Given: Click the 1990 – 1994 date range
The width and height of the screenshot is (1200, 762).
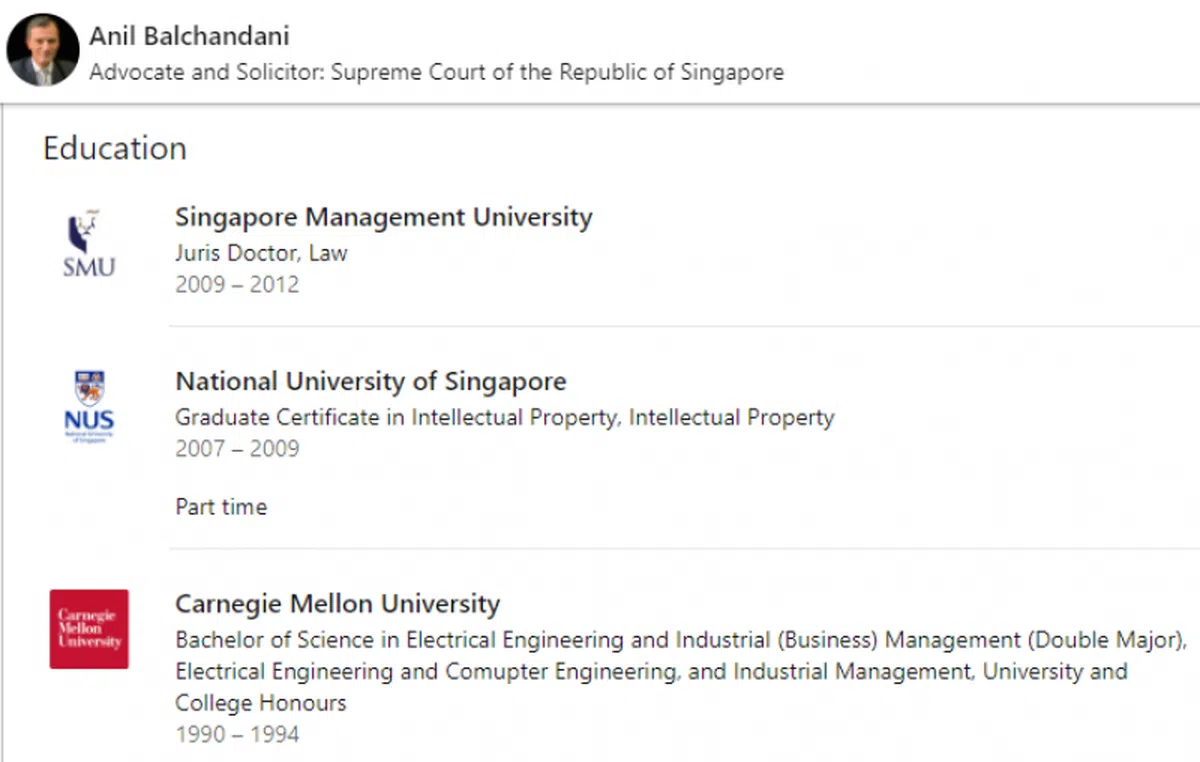Looking at the screenshot, I should tap(237, 735).
